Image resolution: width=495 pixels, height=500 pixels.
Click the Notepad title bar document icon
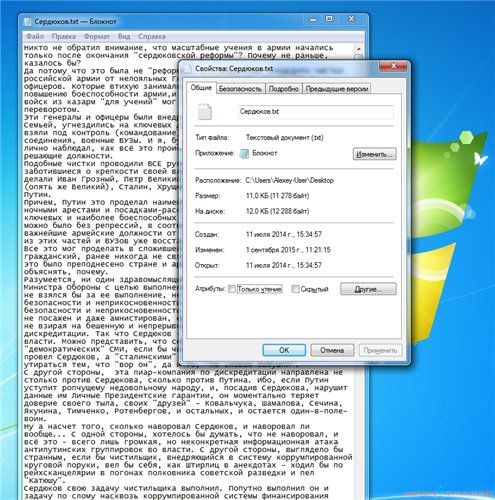coord(28,22)
